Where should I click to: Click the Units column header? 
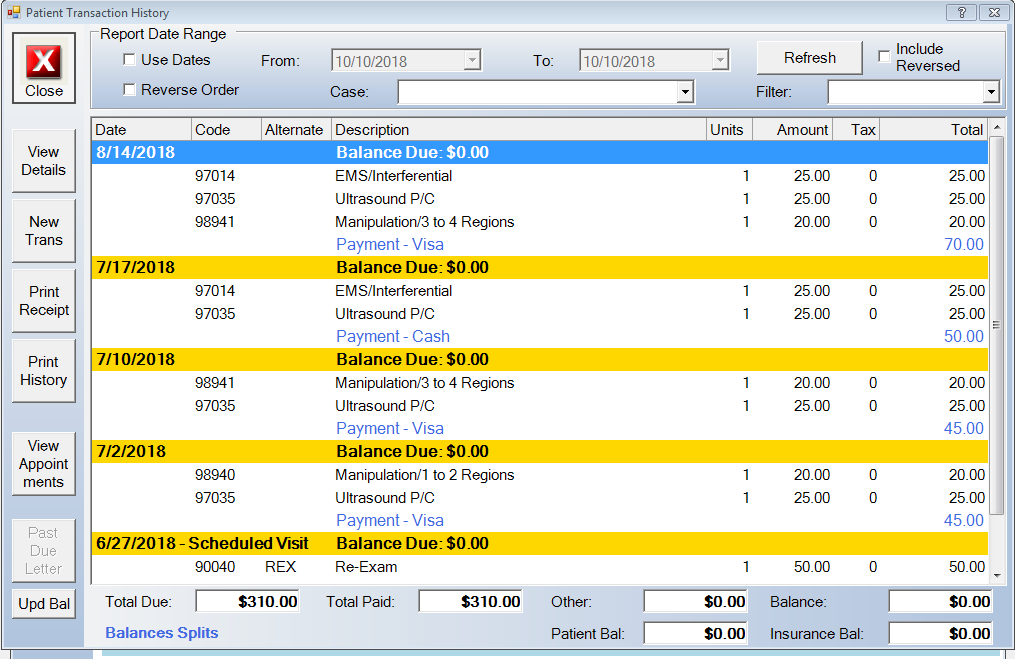730,129
